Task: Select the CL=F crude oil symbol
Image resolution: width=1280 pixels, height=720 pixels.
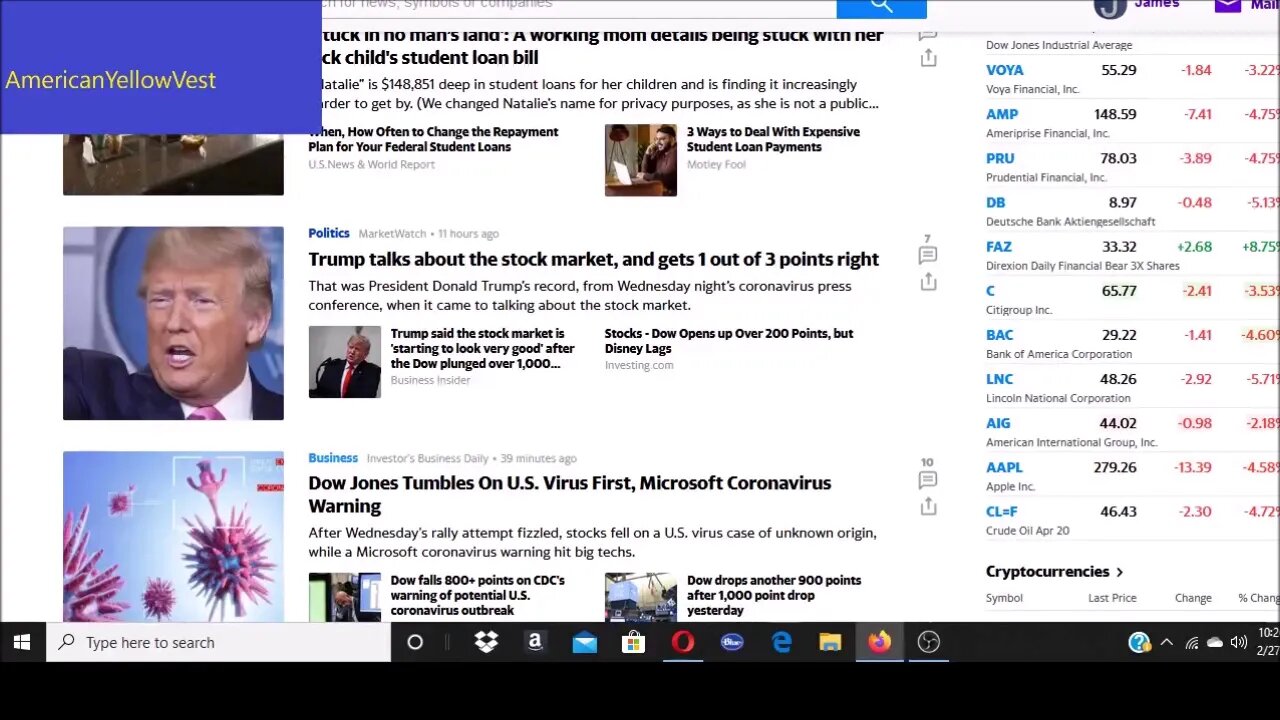Action: click(x=1001, y=511)
